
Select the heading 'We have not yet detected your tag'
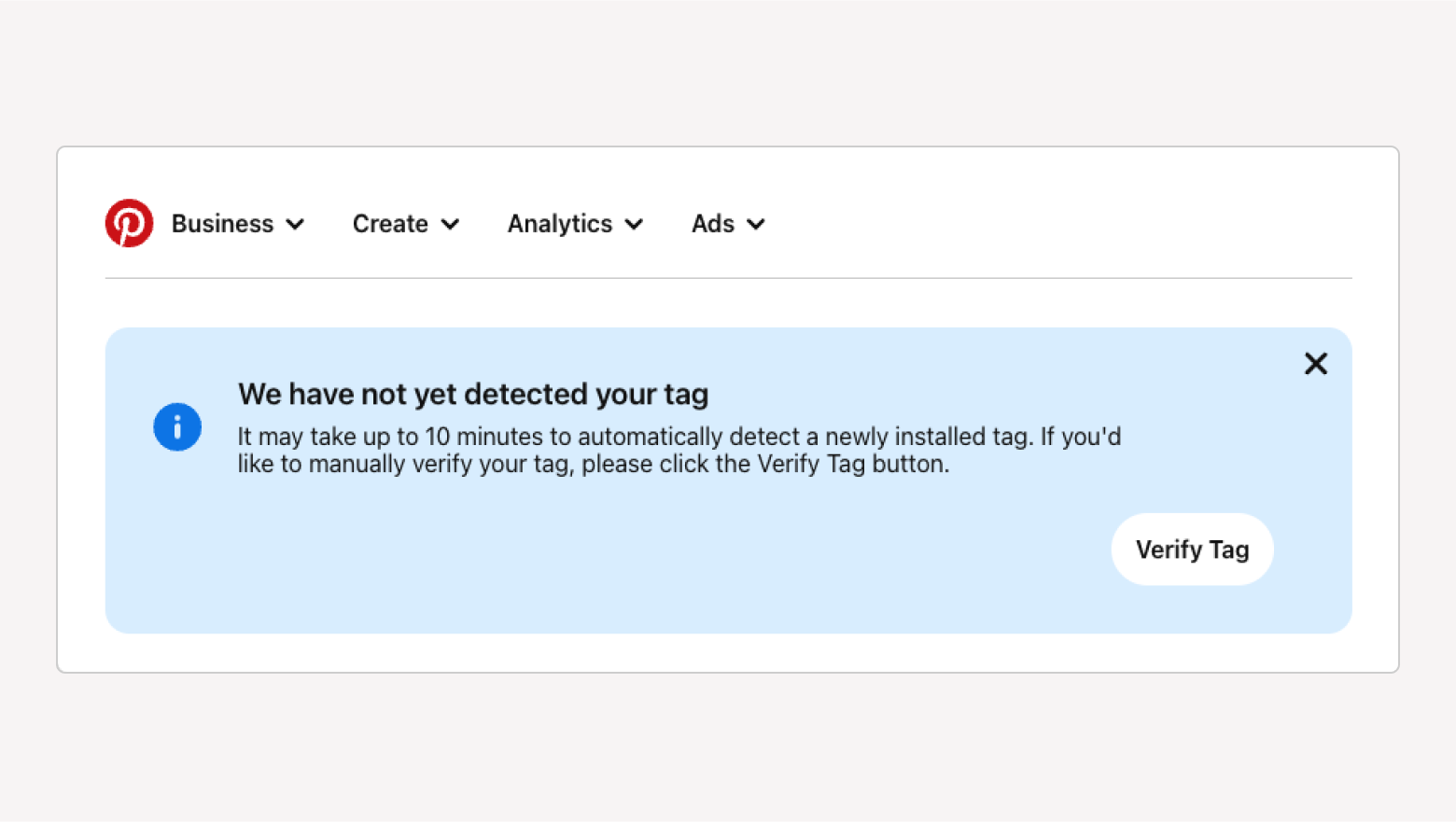(473, 395)
